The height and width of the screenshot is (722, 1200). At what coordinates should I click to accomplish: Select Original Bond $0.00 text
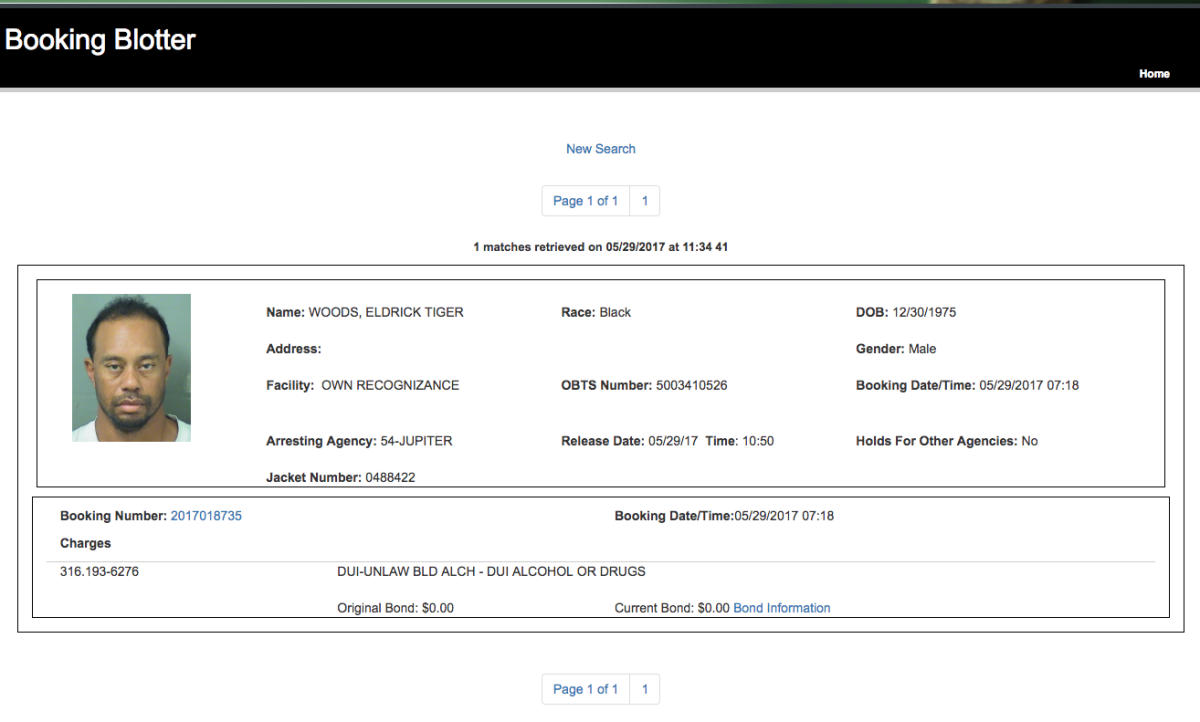pyautogui.click(x=395, y=608)
